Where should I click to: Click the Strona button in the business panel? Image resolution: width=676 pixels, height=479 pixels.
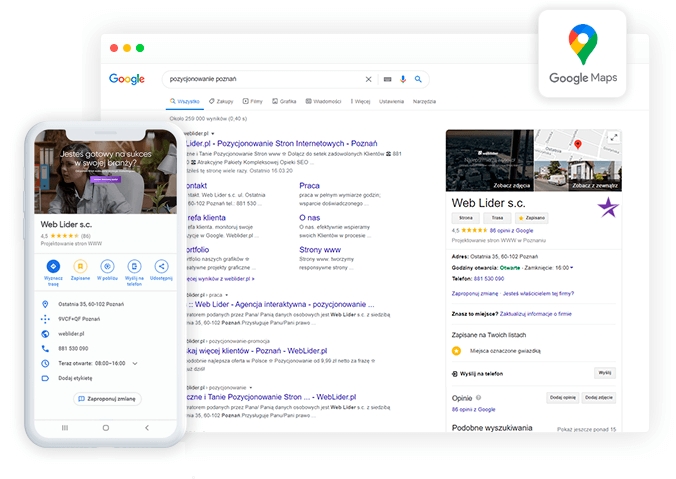click(466, 218)
